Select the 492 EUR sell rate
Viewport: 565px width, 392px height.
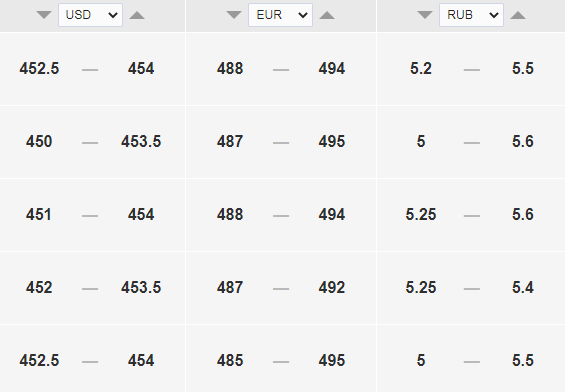(x=332, y=288)
